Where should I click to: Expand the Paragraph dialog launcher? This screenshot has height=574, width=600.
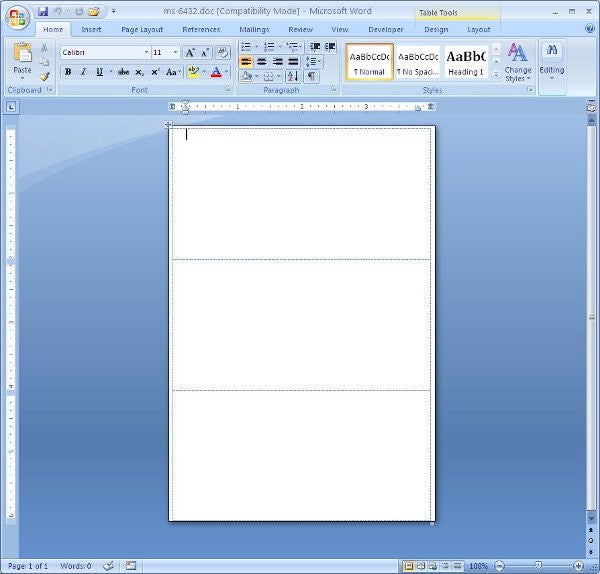(334, 90)
